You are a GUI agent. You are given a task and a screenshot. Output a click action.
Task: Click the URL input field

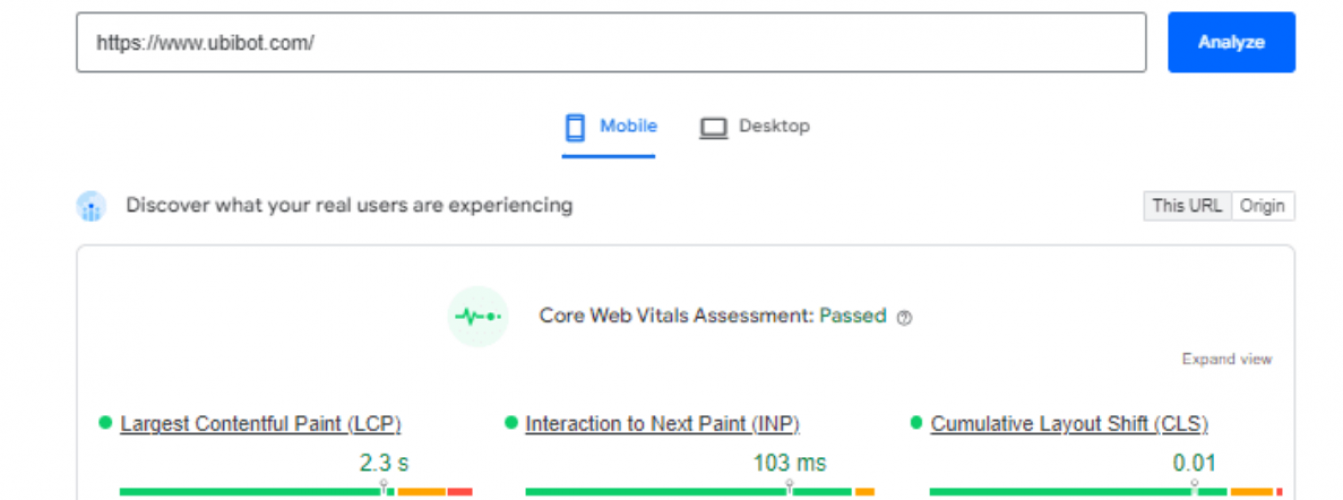pos(611,42)
